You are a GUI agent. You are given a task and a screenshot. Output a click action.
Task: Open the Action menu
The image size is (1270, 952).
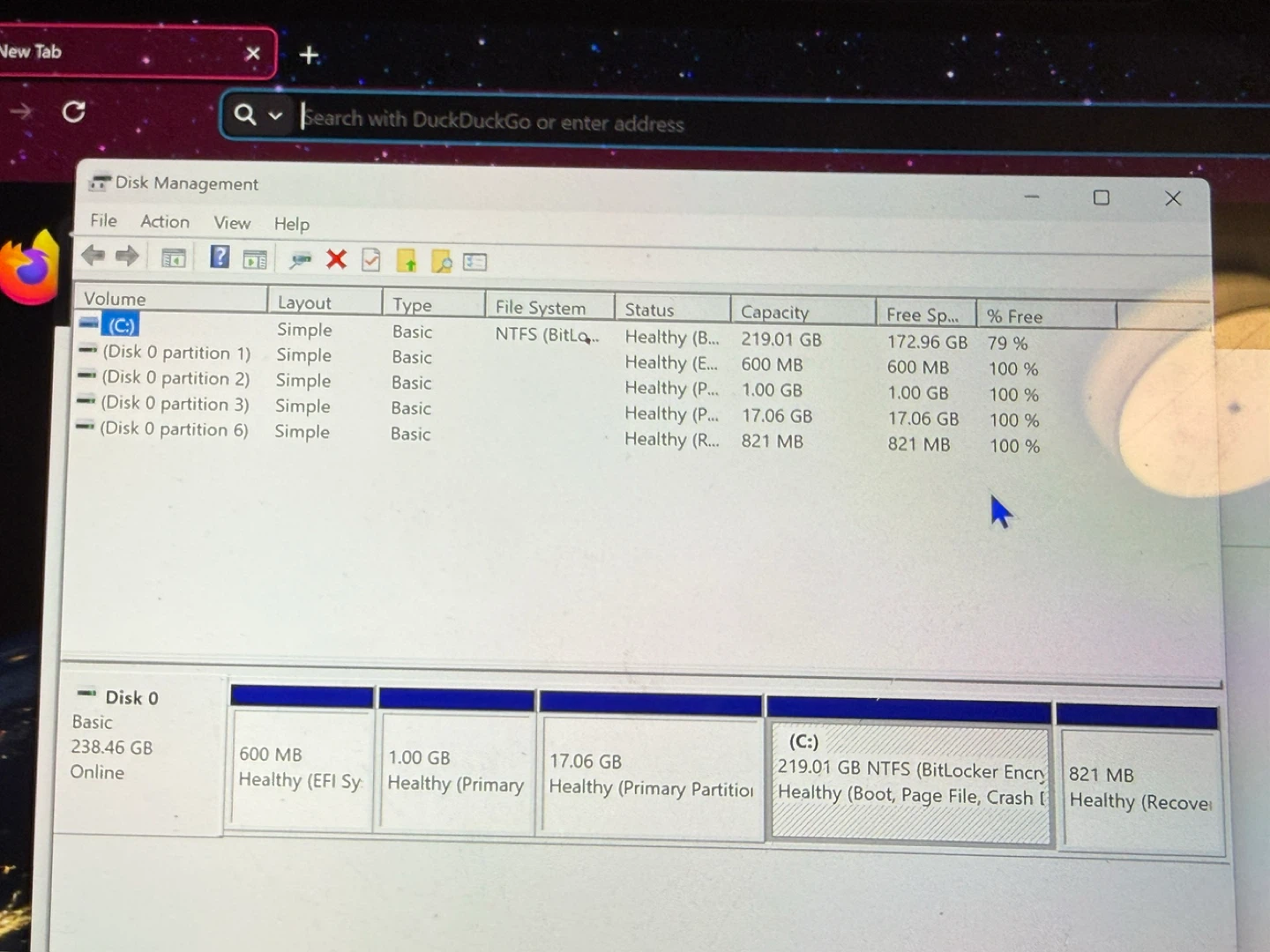[165, 222]
